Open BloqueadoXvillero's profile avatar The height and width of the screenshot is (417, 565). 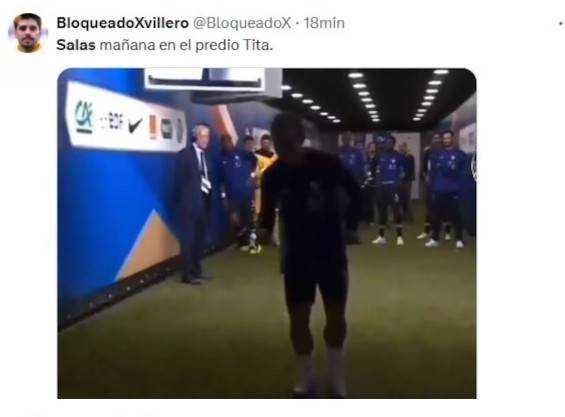tap(28, 33)
